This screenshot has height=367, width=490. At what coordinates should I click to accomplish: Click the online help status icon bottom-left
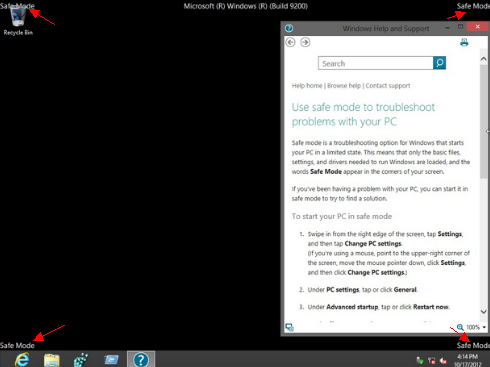point(289,327)
